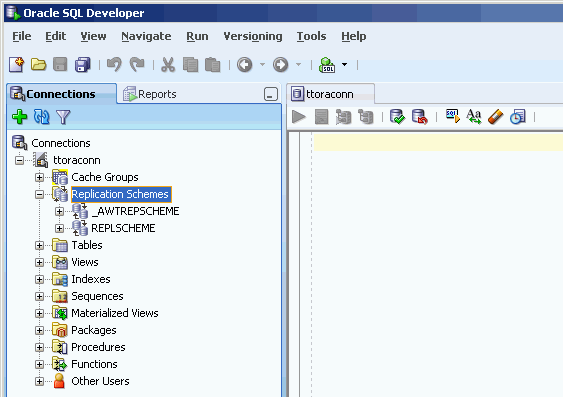Apply filter using the funnel icon

tap(63, 117)
